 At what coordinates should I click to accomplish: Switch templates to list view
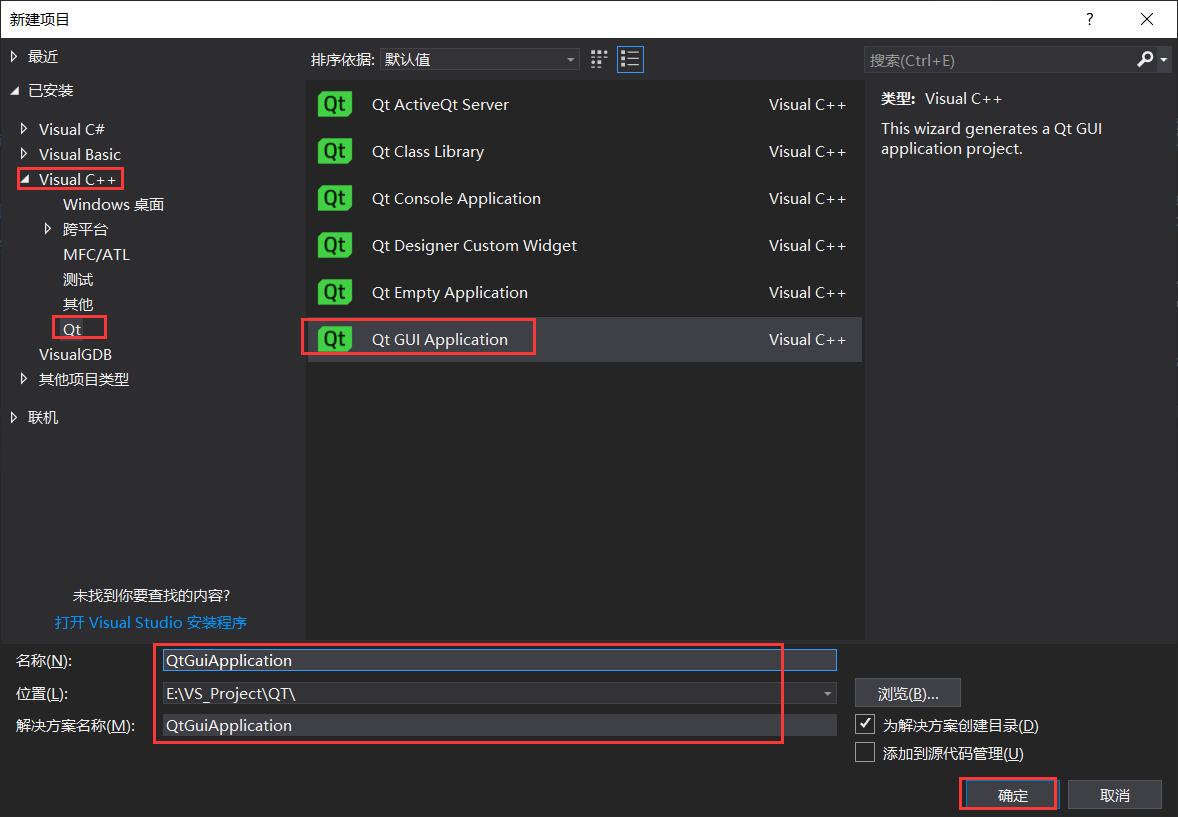click(x=630, y=59)
